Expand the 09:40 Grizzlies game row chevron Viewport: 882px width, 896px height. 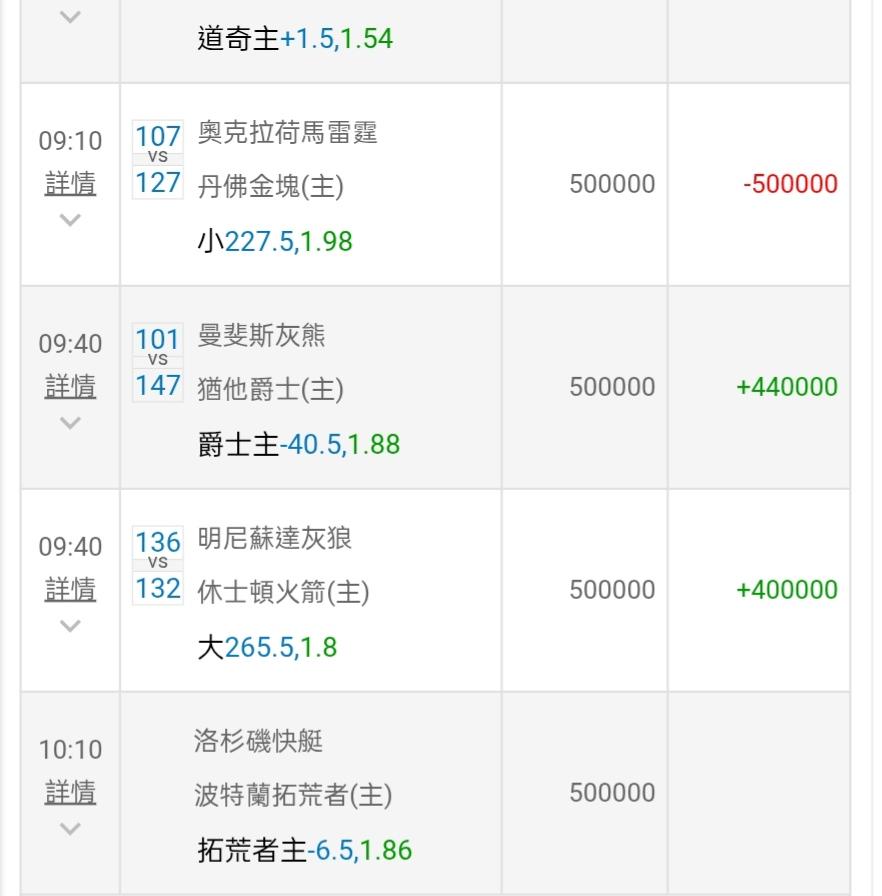(x=70, y=423)
